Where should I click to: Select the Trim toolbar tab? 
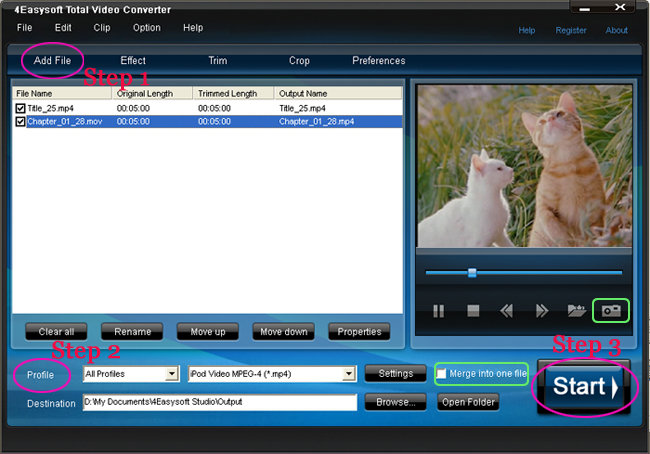(x=218, y=61)
